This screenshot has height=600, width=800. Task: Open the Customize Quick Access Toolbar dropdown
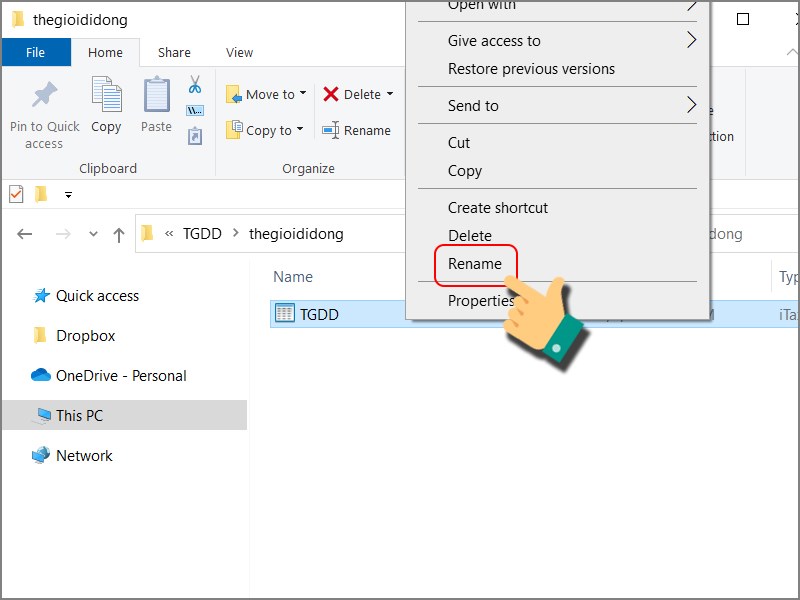click(x=68, y=195)
